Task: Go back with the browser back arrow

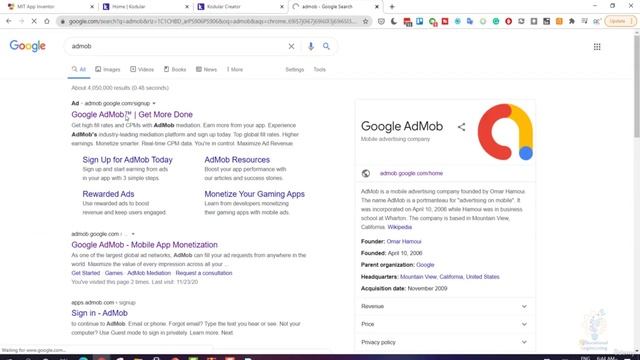Action: [x=9, y=21]
